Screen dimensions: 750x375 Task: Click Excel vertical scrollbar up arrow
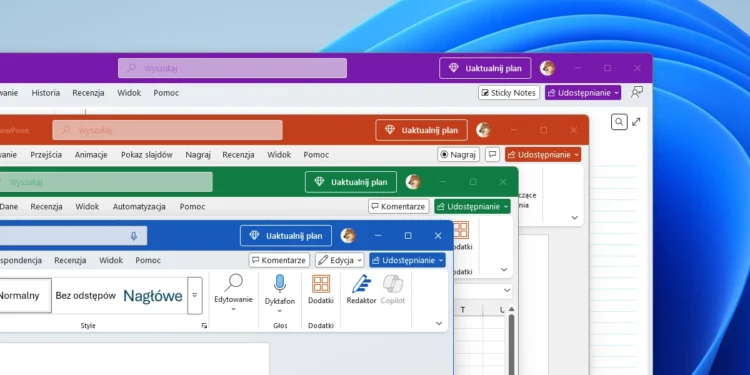[x=511, y=309]
